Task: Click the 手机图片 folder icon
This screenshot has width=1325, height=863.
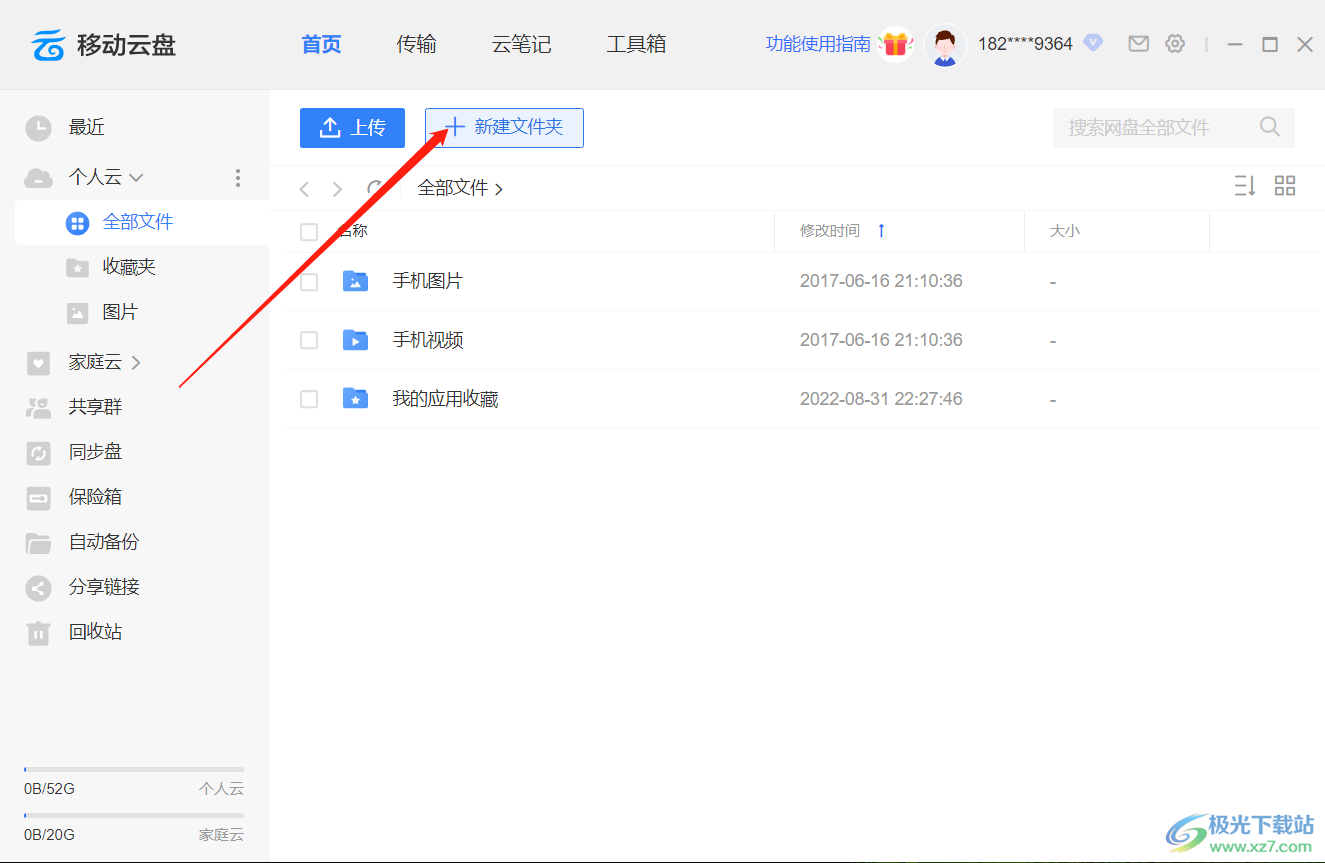Action: coord(355,281)
